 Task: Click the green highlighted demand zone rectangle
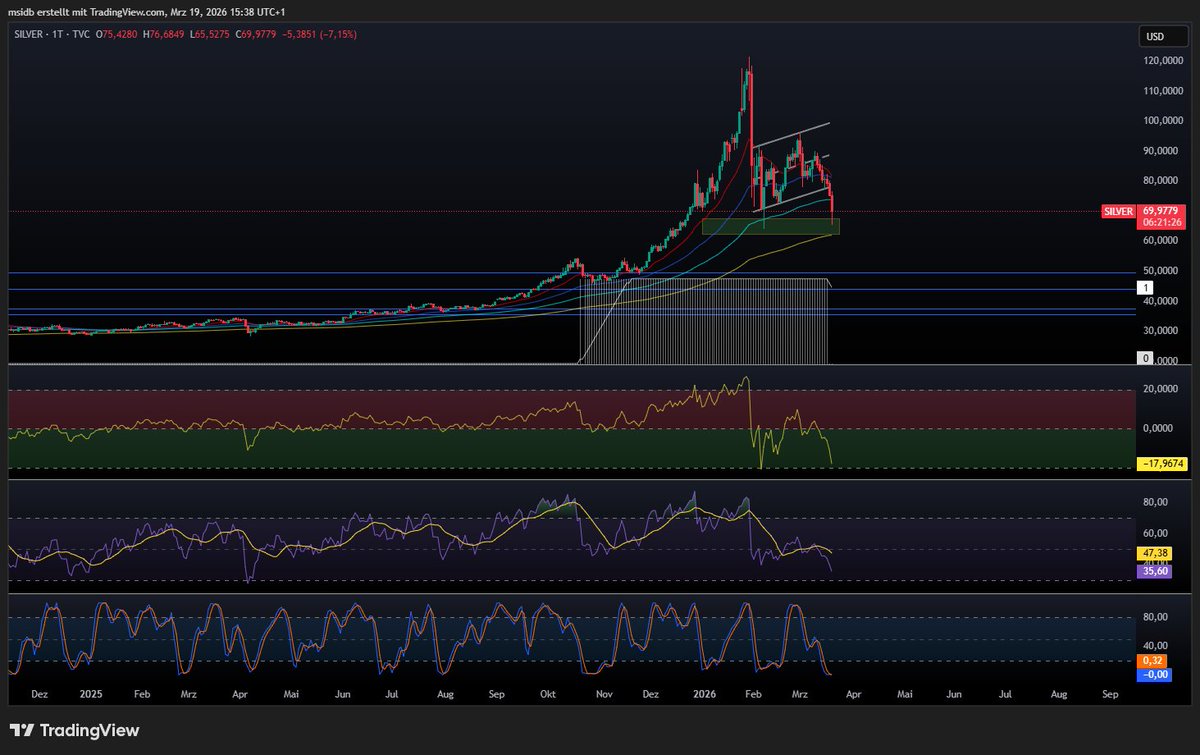(x=770, y=224)
